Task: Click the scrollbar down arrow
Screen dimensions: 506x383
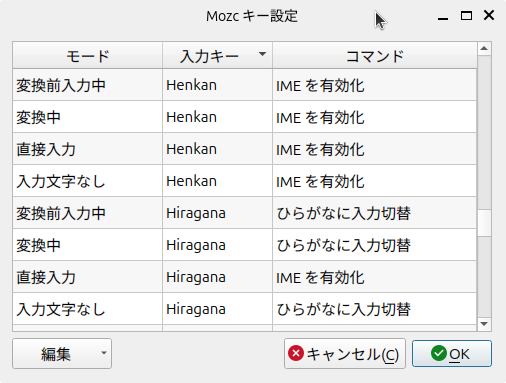Action: (484, 324)
